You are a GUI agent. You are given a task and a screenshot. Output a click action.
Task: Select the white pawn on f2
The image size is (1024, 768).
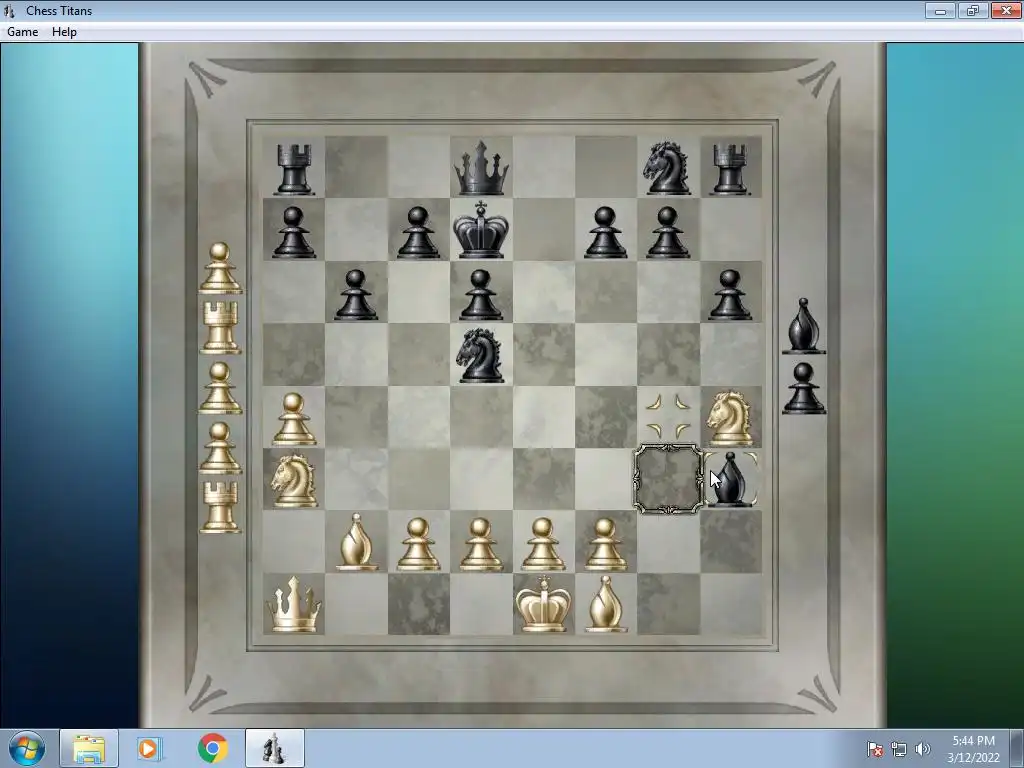pos(605,545)
